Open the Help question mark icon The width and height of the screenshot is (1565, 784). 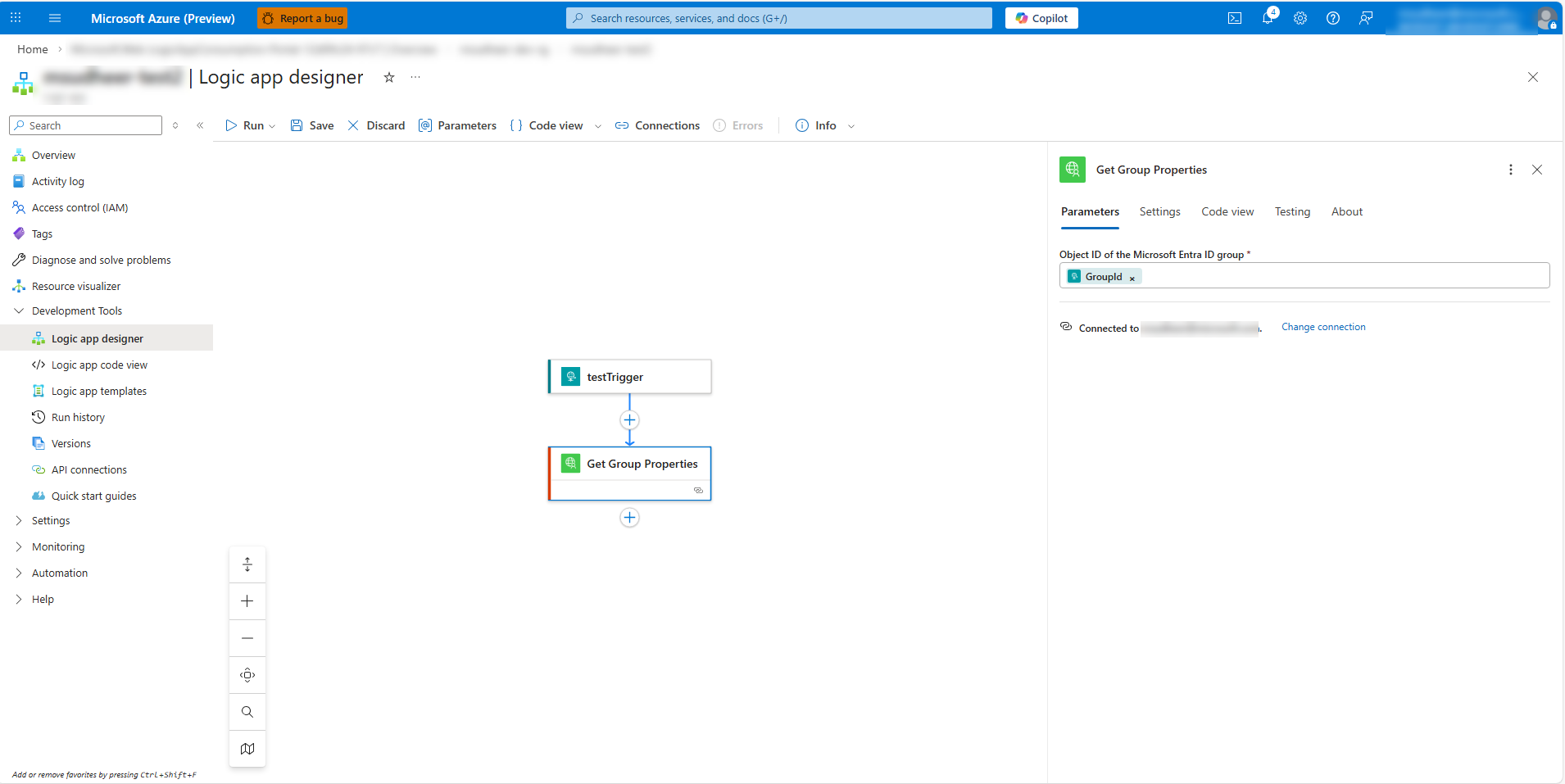(x=1333, y=18)
